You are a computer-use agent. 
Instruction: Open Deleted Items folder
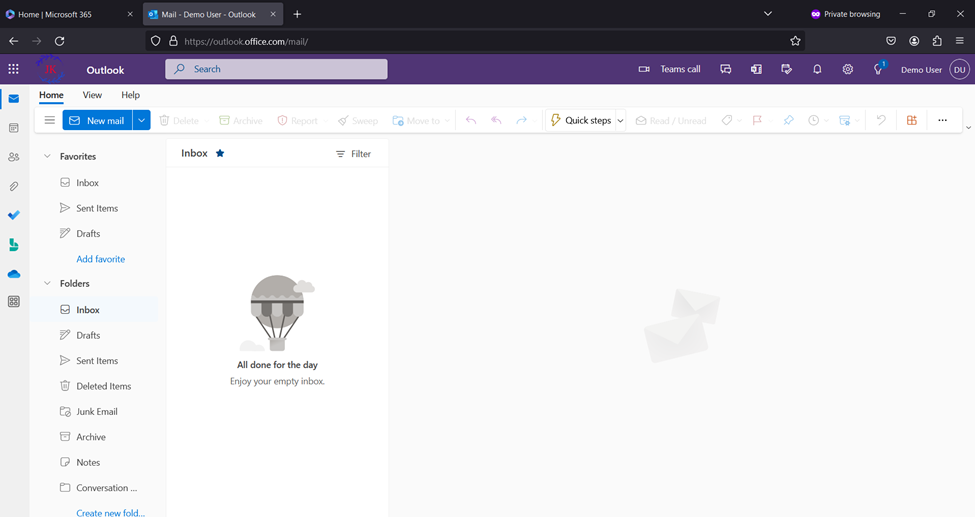pyautogui.click(x=96, y=386)
